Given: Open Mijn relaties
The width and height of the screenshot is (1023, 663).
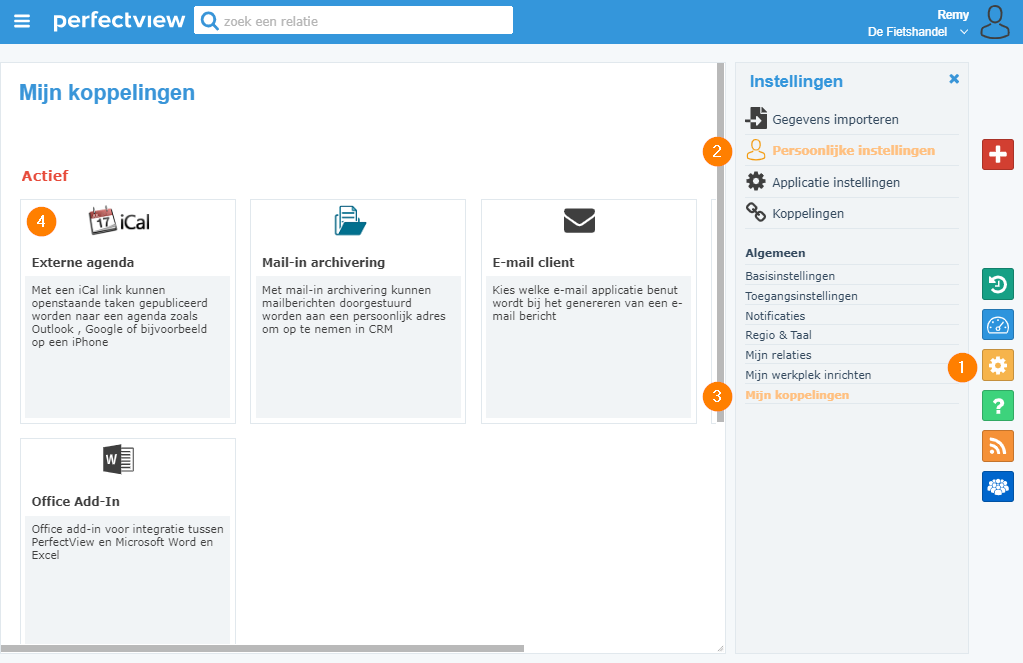Looking at the screenshot, I should (x=778, y=355).
